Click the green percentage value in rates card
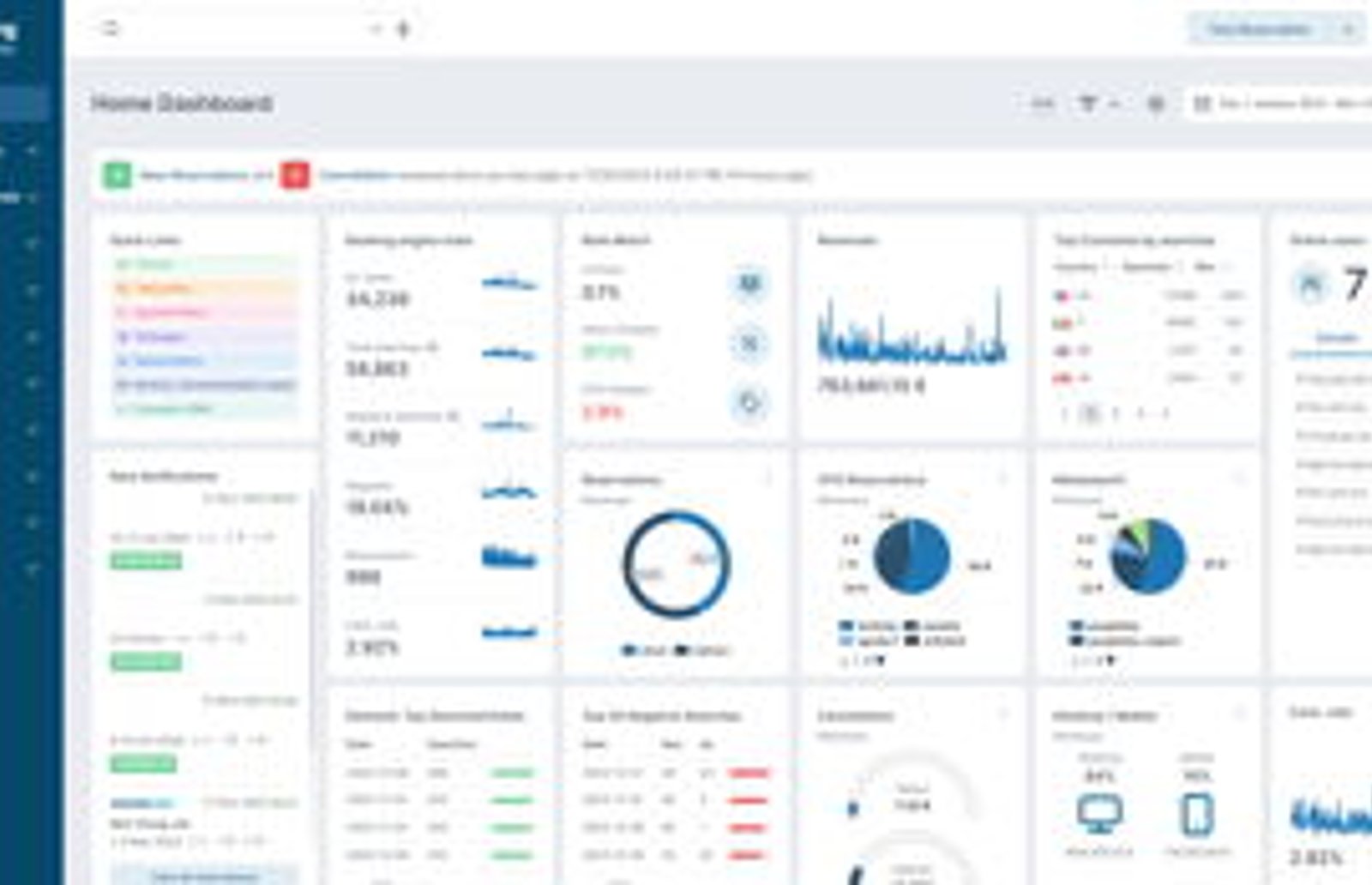The height and width of the screenshot is (885, 1372). point(605,352)
